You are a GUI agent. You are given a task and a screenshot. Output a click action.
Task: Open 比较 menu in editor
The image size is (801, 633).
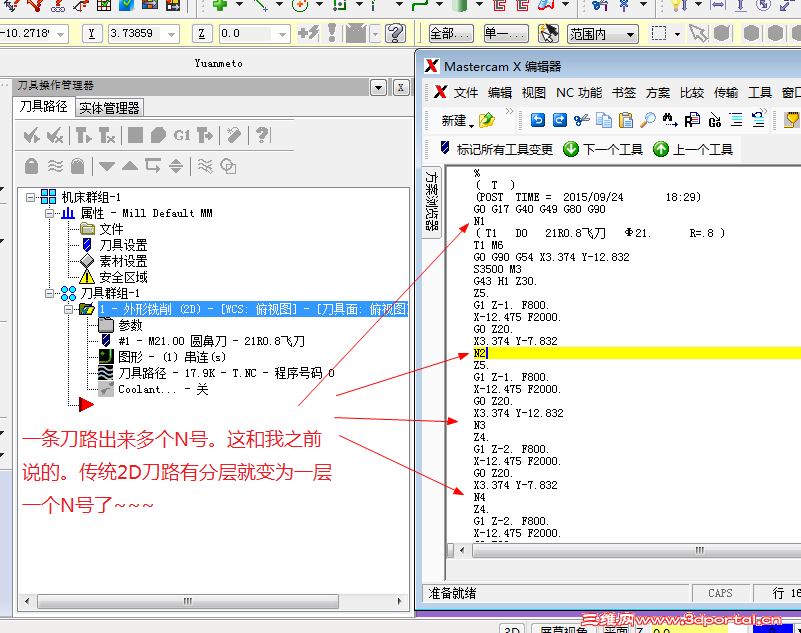coord(692,92)
